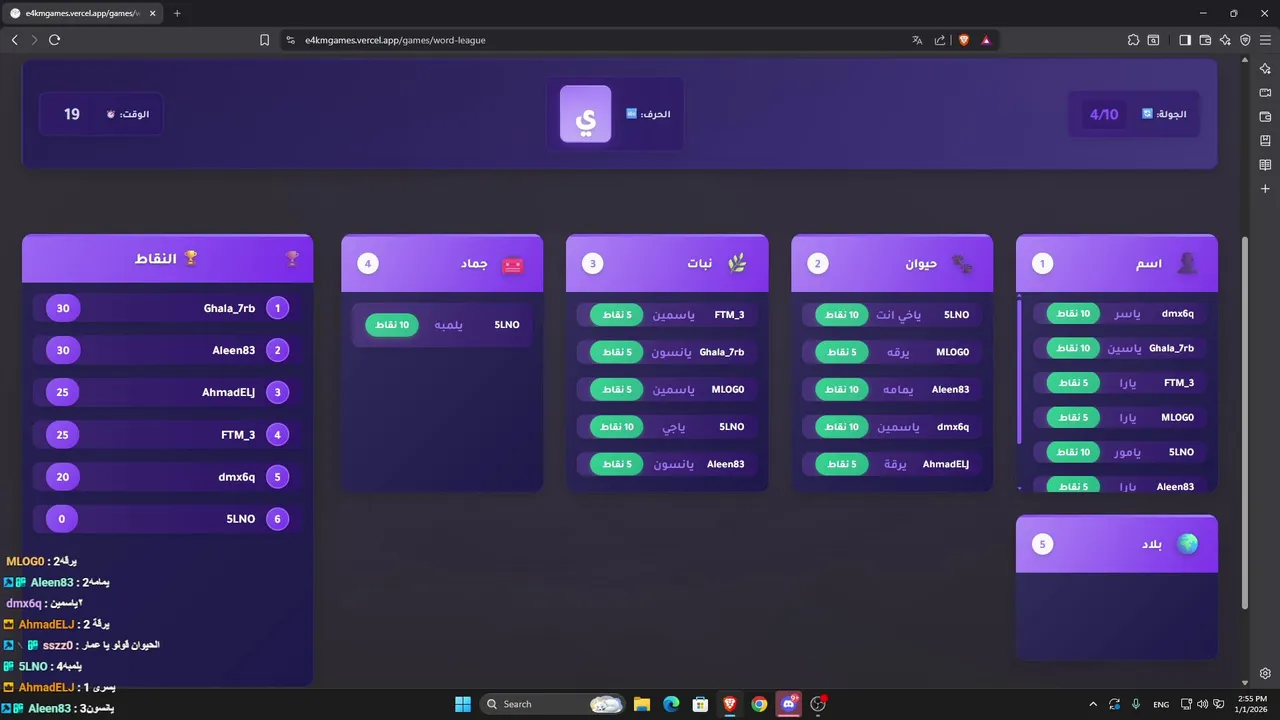The width and height of the screenshot is (1280, 720).
Task: Select the e4kmgames browser tab
Action: [84, 13]
